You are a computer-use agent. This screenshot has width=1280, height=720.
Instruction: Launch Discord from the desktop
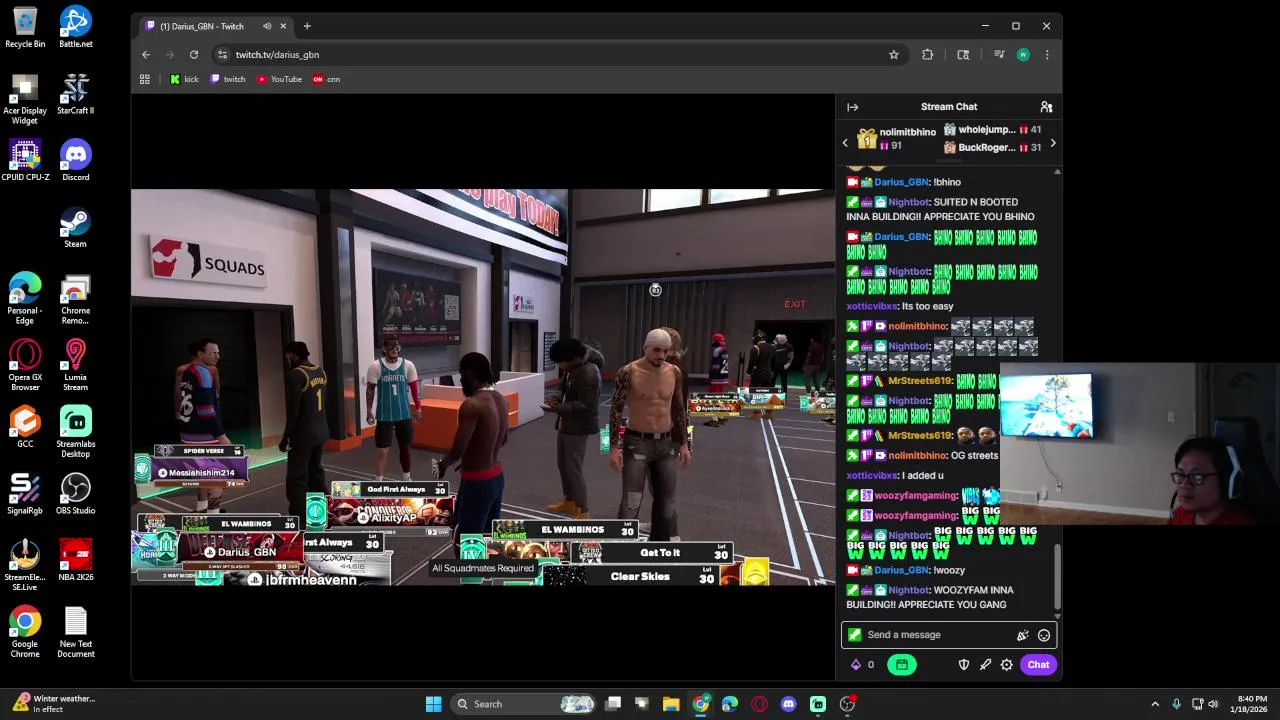pyautogui.click(x=76, y=160)
